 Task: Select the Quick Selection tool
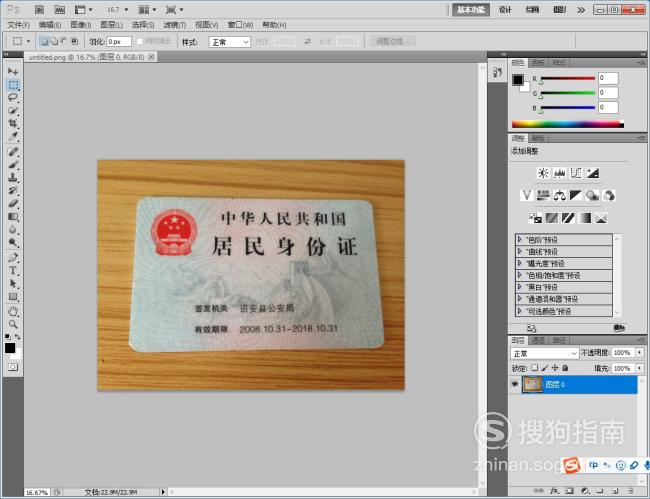point(13,111)
